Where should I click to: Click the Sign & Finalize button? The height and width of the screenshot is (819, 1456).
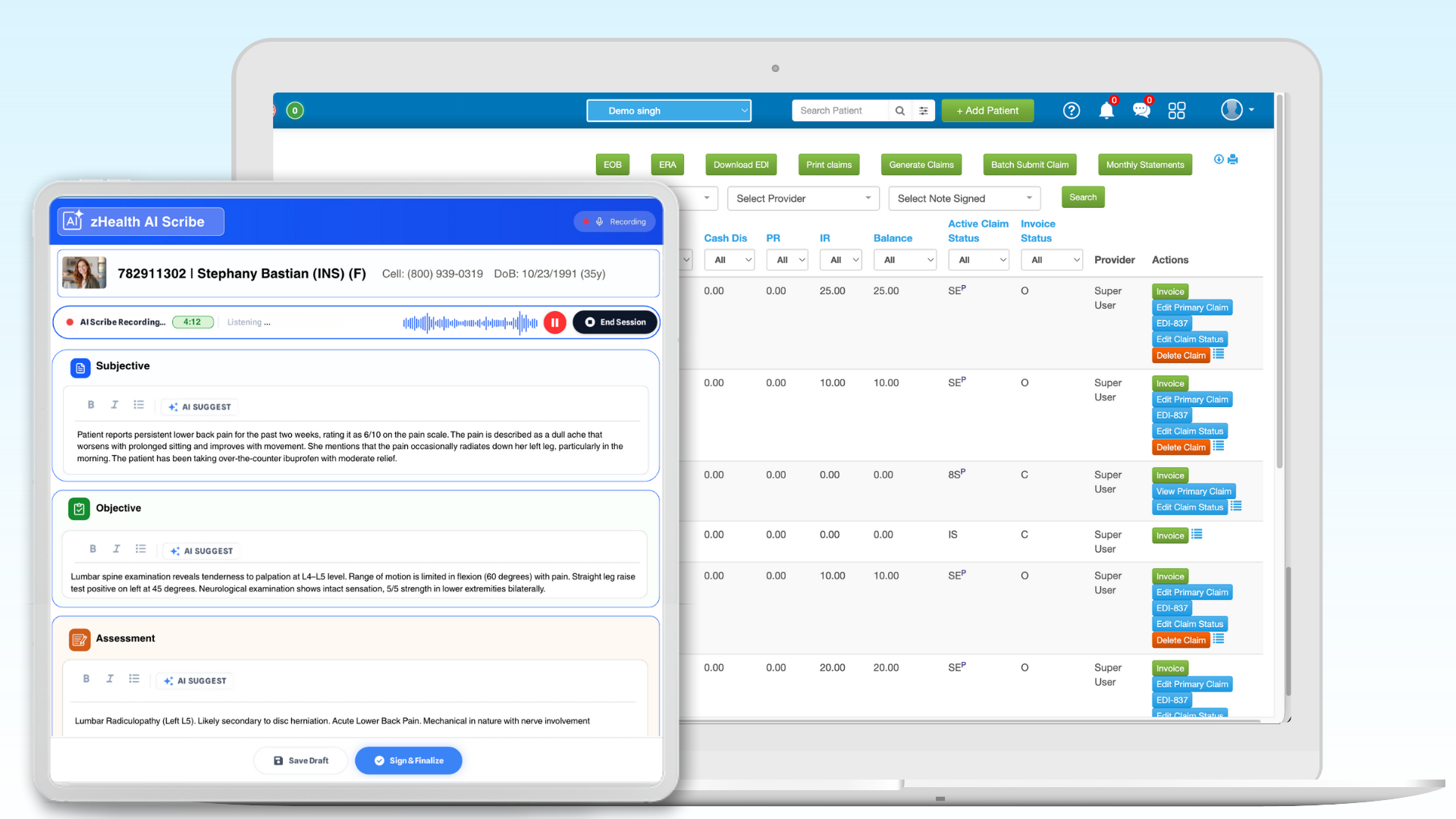pos(408,761)
